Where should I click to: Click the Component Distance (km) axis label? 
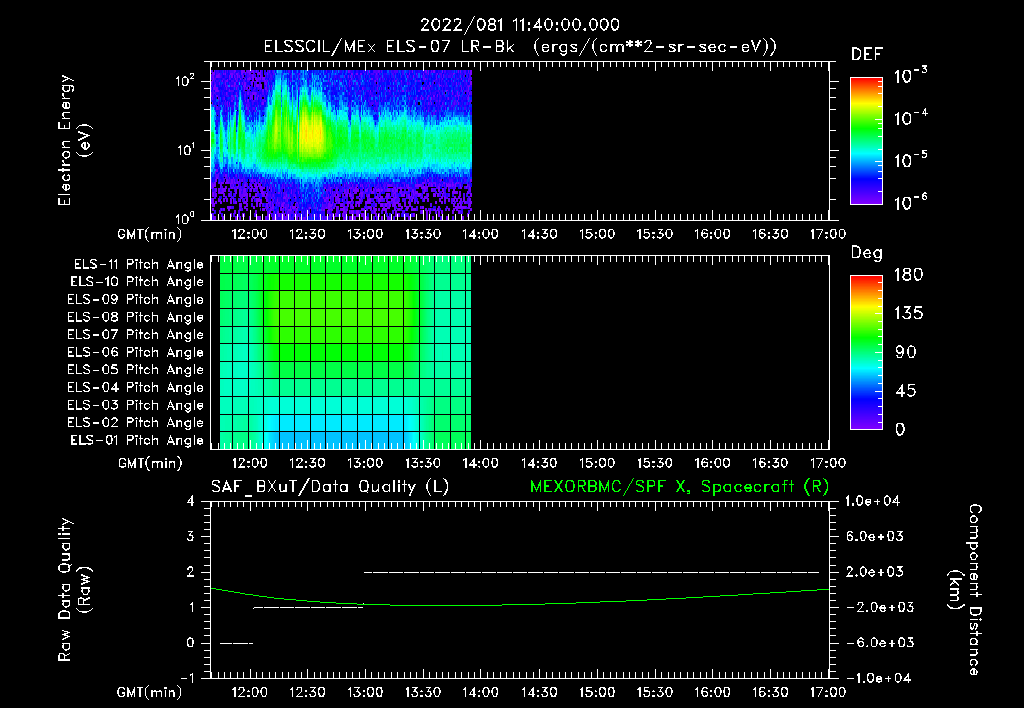(x=964, y=590)
